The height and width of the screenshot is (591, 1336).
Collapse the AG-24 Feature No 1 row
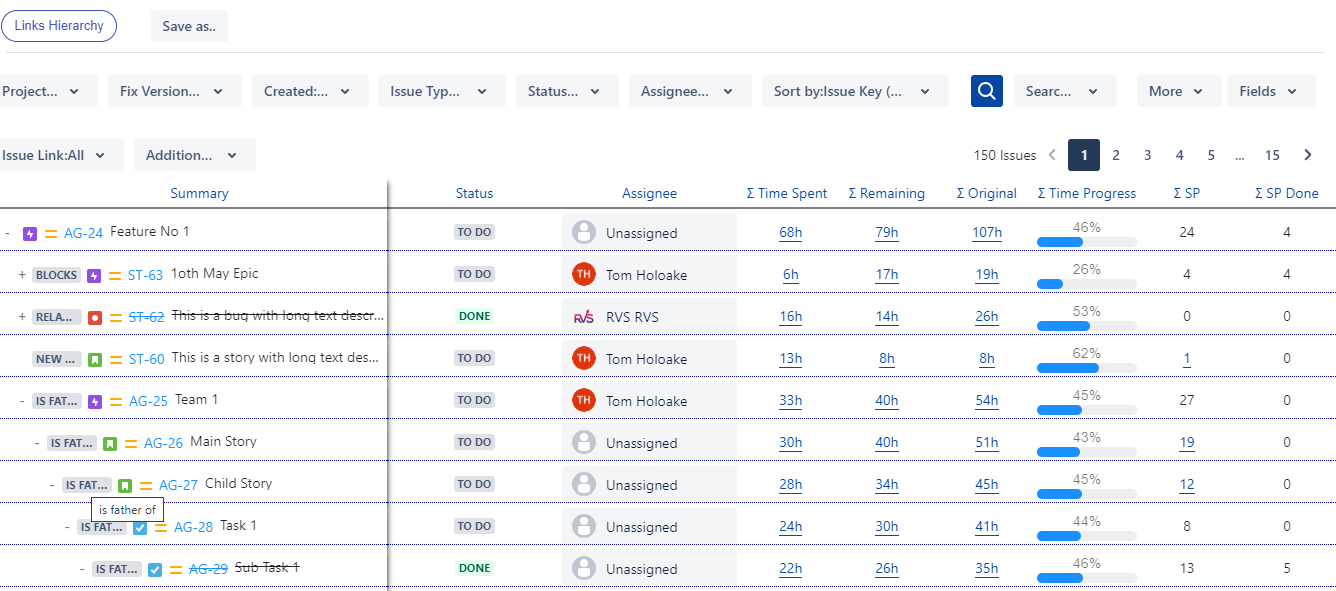8,231
